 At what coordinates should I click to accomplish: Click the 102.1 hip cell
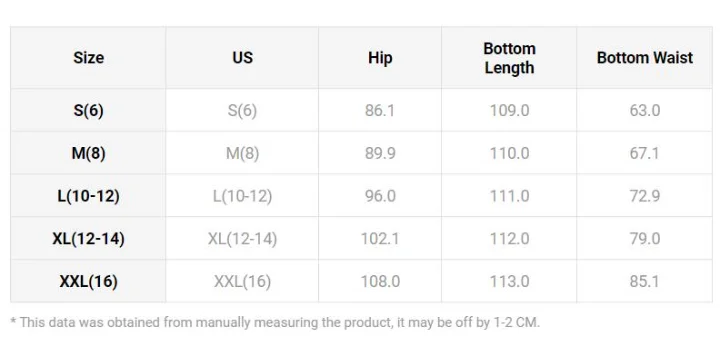coord(380,238)
